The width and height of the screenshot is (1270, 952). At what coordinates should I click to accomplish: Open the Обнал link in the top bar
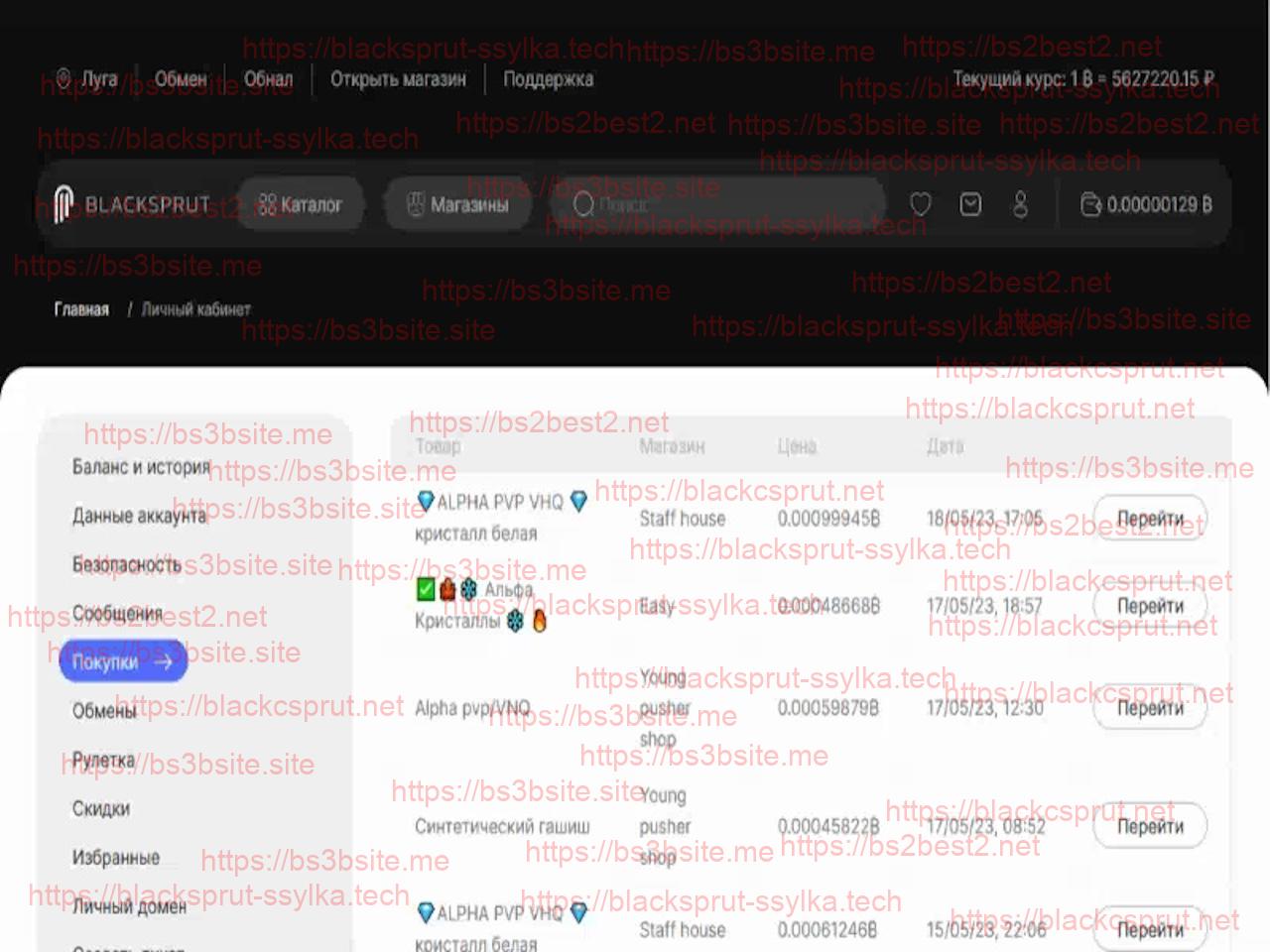tap(268, 78)
